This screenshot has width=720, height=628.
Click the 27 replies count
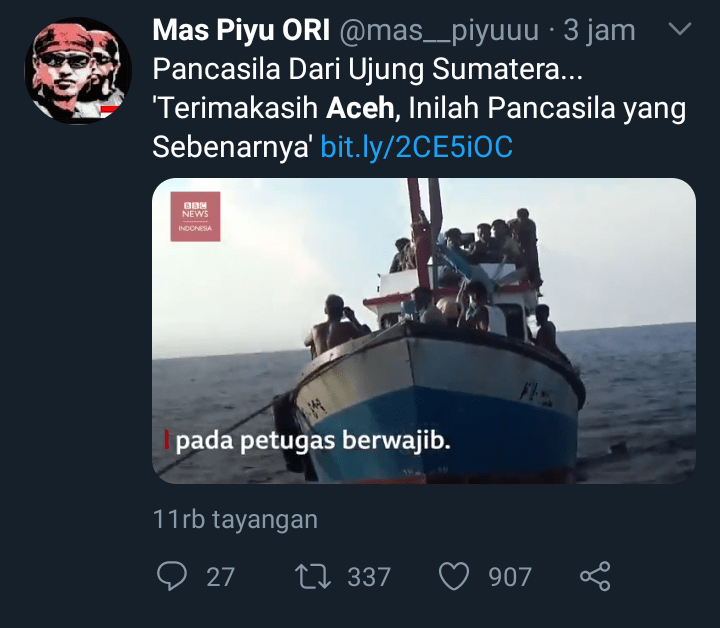[221, 577]
